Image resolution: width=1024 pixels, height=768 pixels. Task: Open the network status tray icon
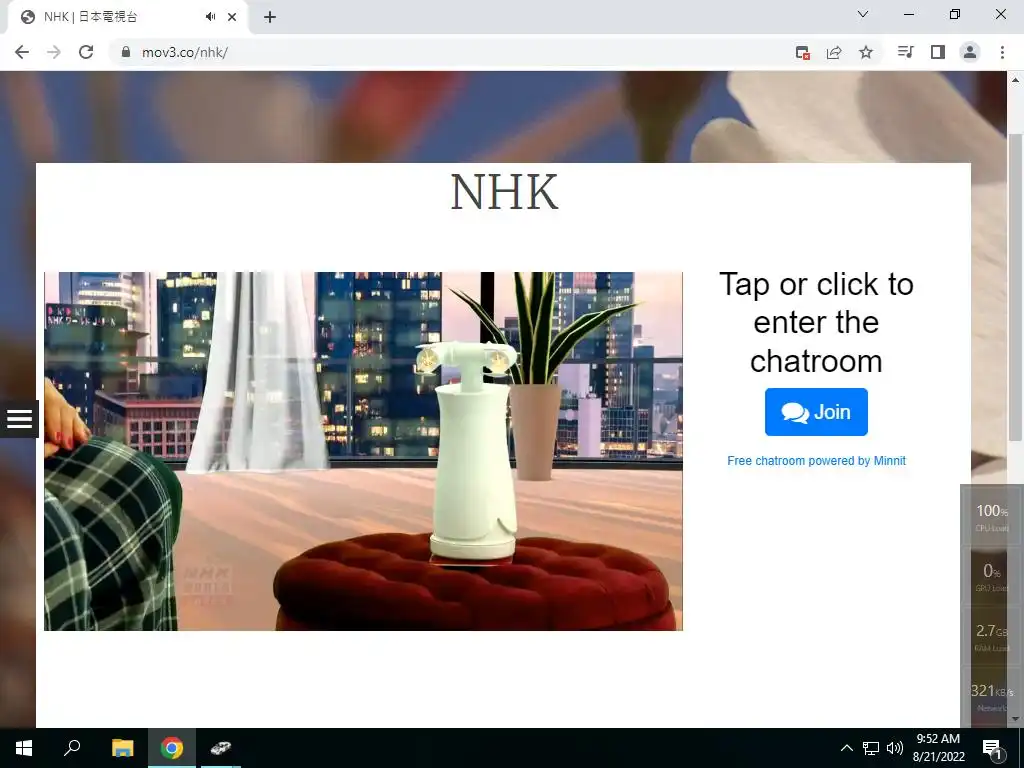[871, 748]
